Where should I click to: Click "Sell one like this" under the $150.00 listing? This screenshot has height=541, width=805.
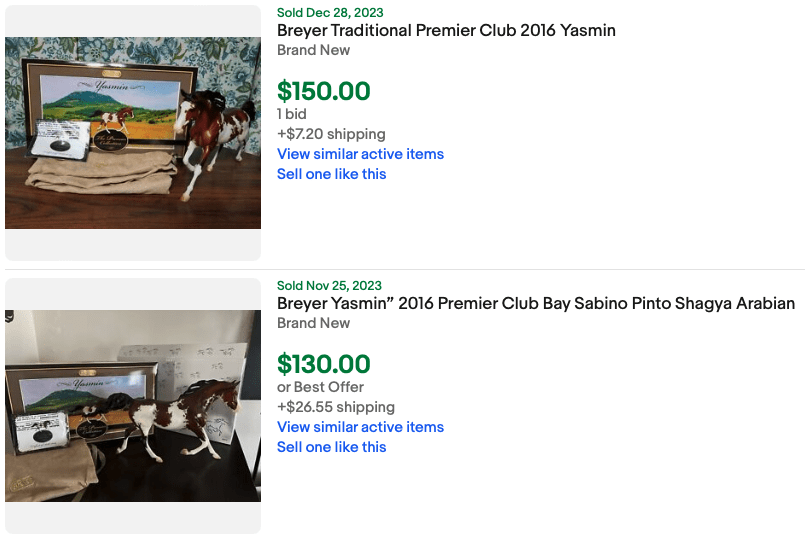click(331, 174)
